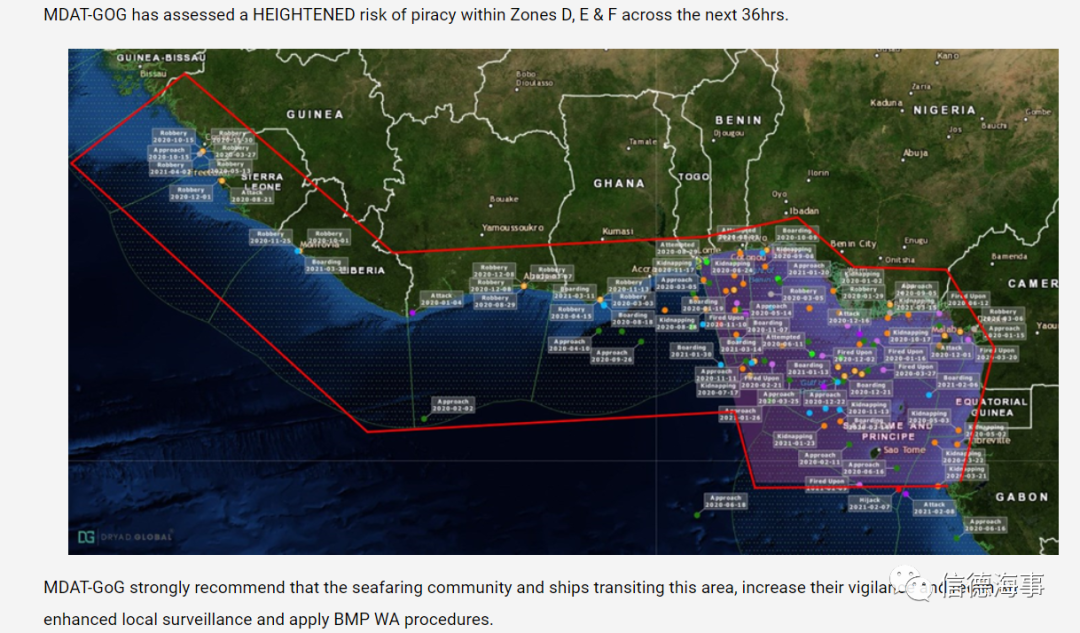The width and height of the screenshot is (1080, 633).
Task: Click the magenta Attack 2020-01-04 marker dot
Action: pyautogui.click(x=412, y=313)
